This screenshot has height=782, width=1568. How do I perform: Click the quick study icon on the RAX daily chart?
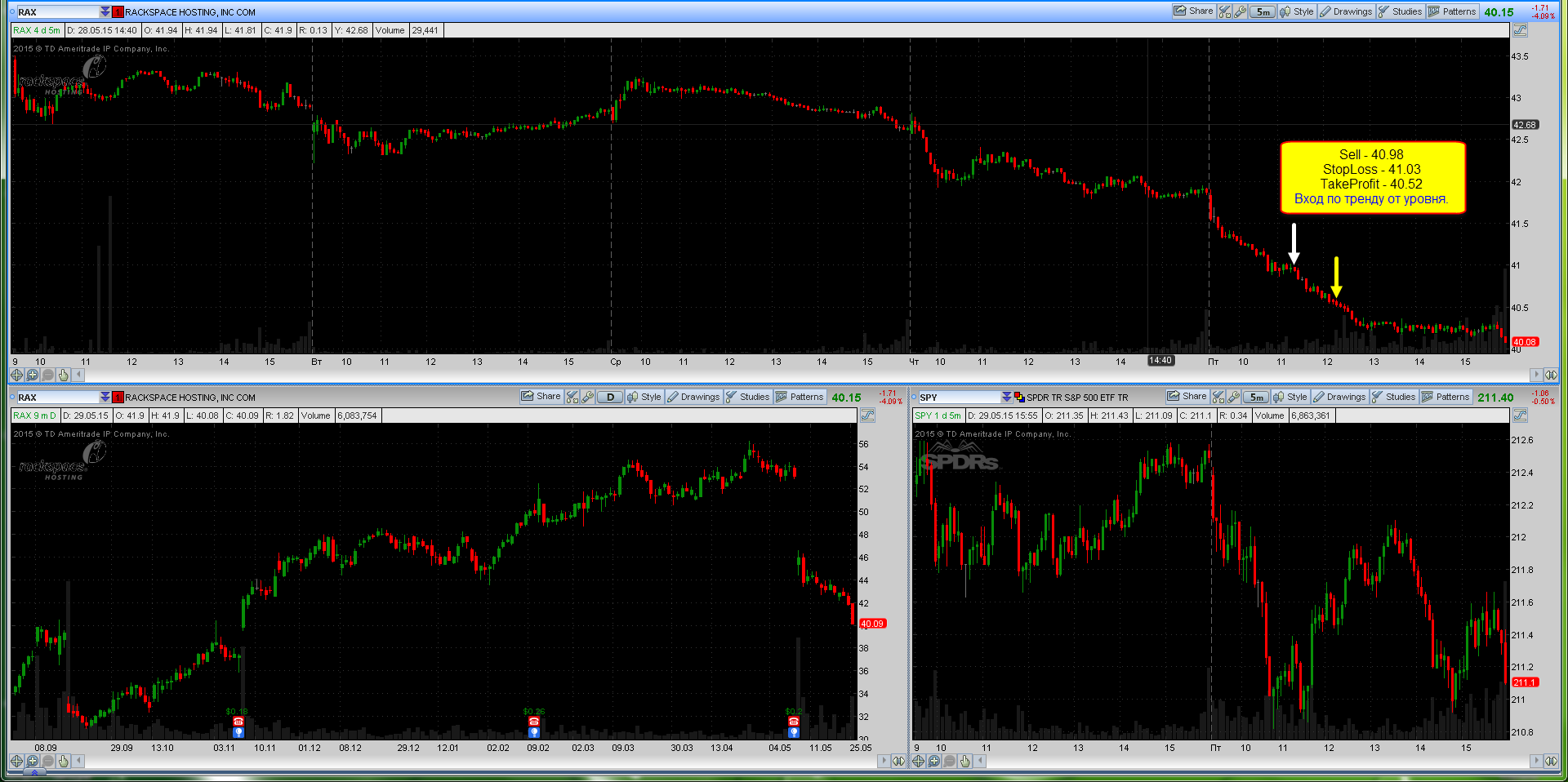572,397
